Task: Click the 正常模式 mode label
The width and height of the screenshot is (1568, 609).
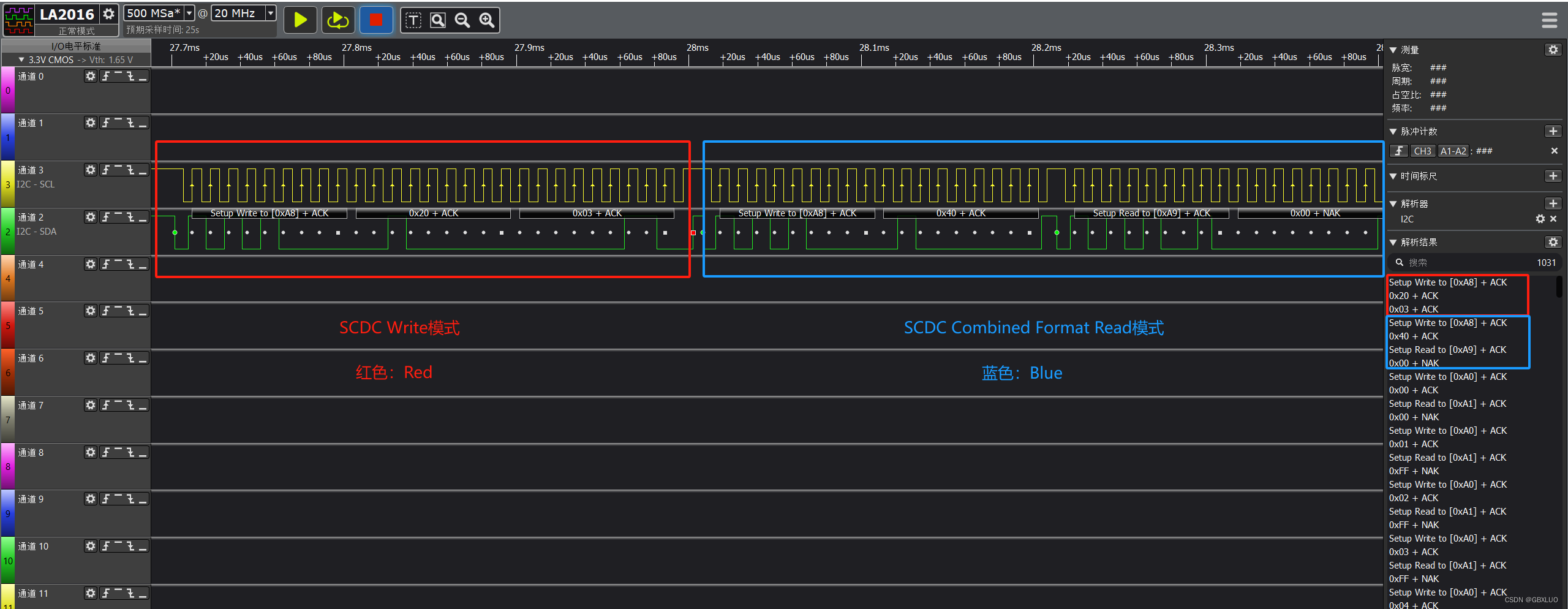Action: pos(77,31)
